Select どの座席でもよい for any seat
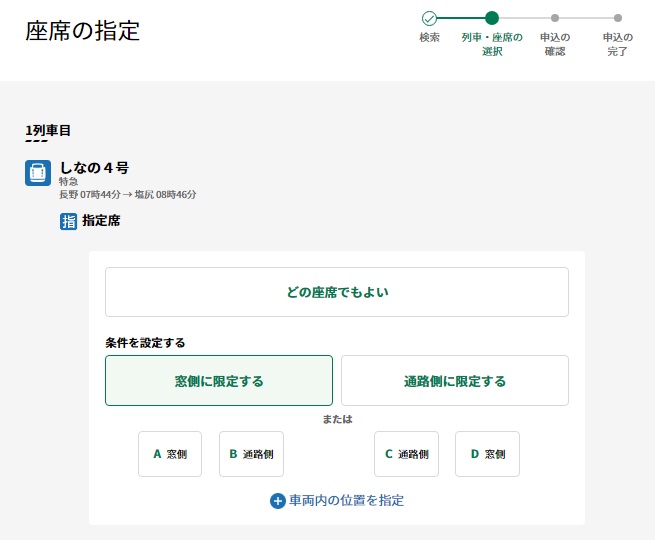This screenshot has width=655, height=540. click(336, 292)
